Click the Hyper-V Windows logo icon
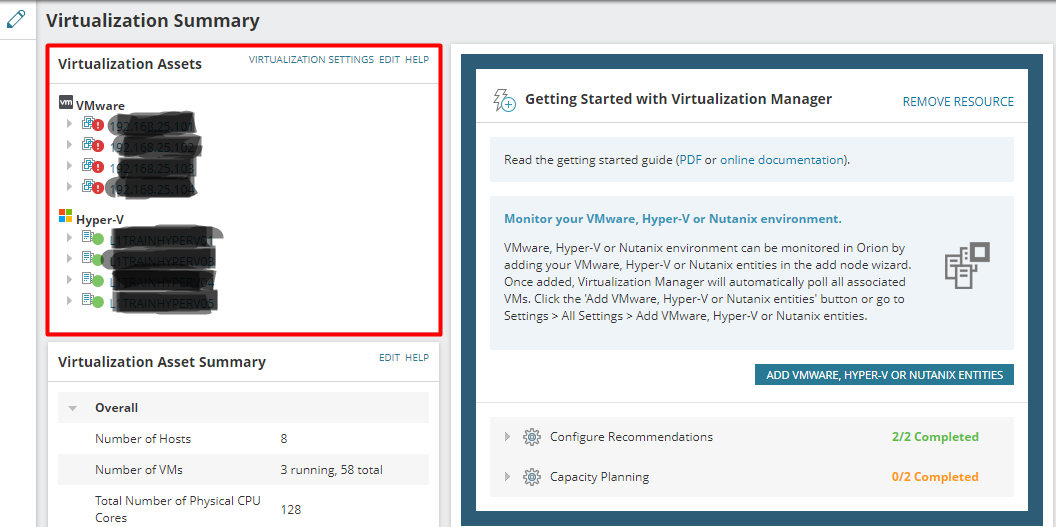 tap(65, 215)
